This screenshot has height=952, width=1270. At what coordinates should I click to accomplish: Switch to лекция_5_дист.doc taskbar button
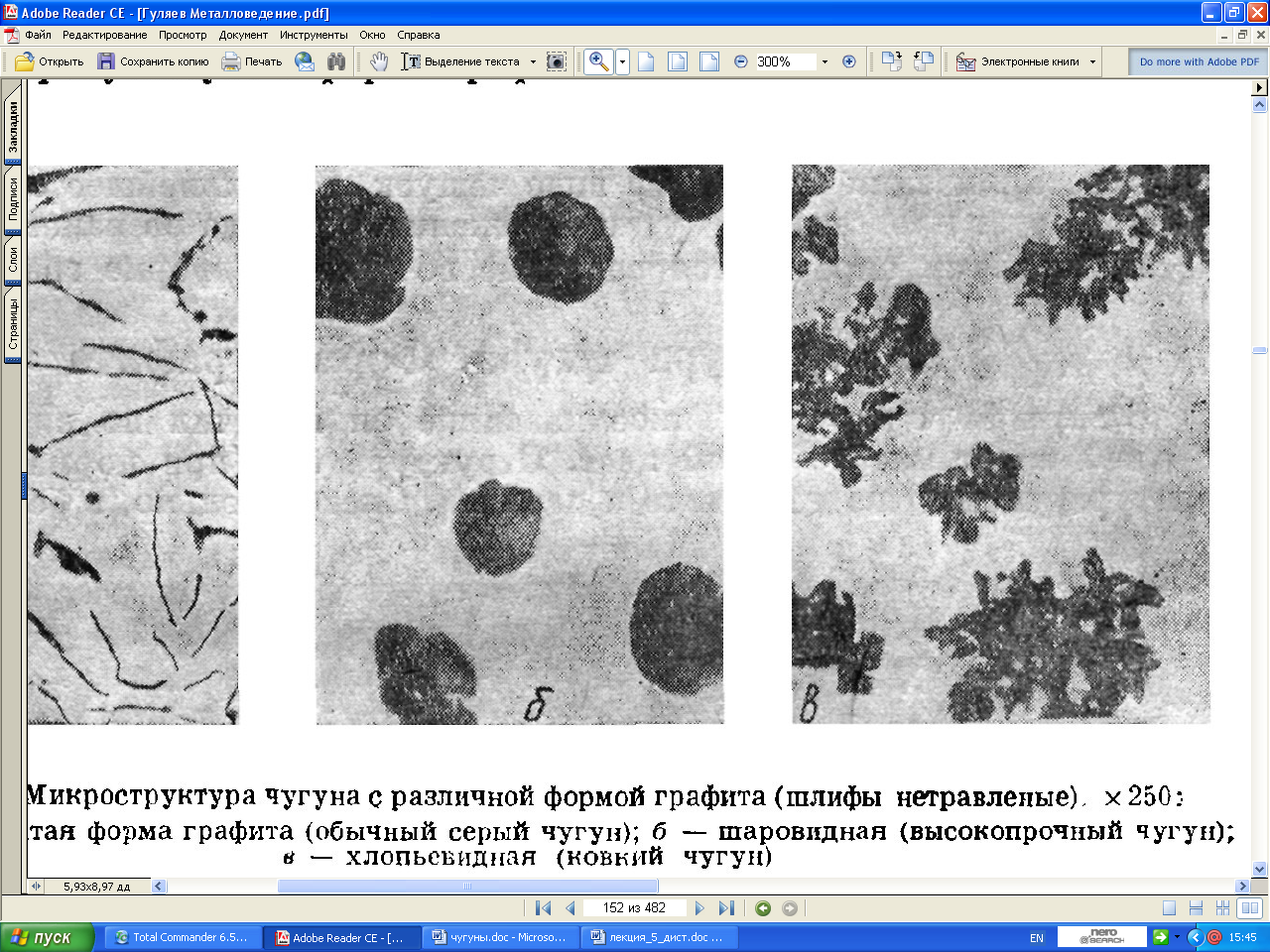click(659, 937)
